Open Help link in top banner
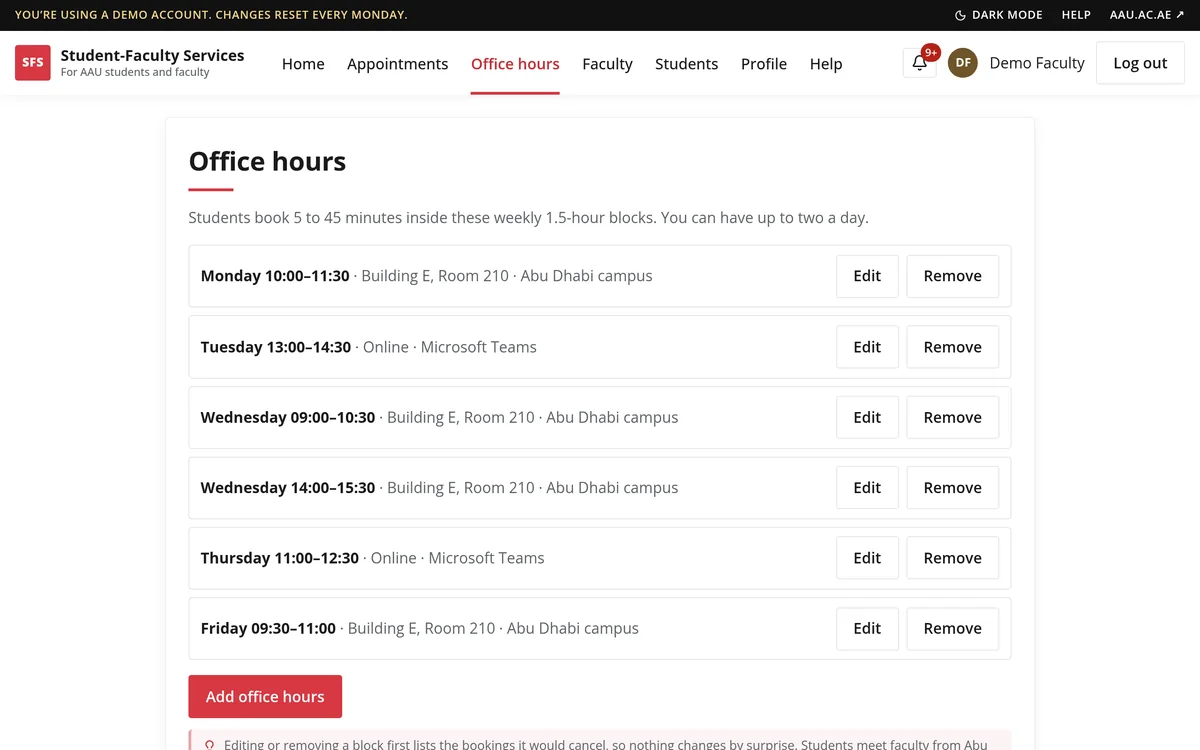1200x750 pixels. click(x=1076, y=15)
